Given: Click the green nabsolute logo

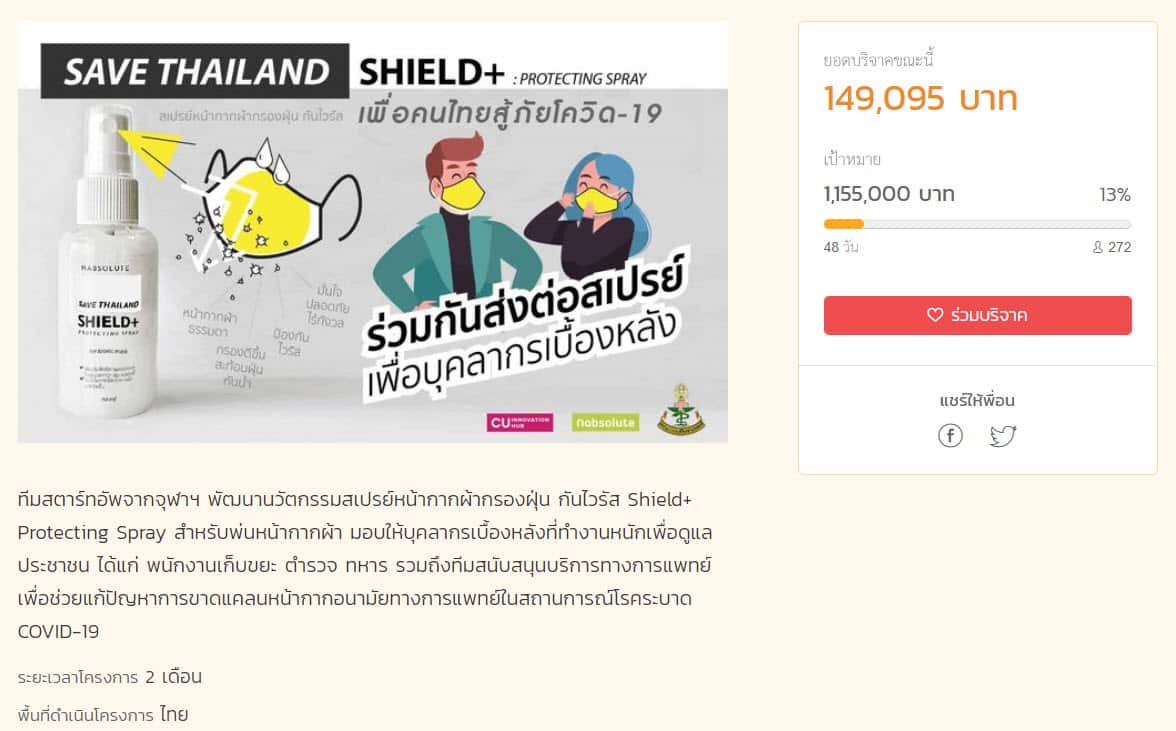Looking at the screenshot, I should (605, 422).
